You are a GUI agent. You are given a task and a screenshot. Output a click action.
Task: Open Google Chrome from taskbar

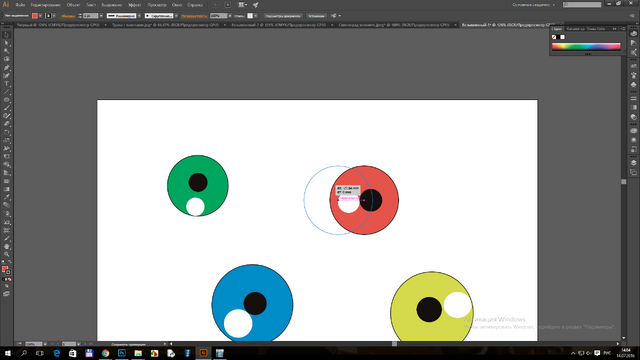pos(105,353)
